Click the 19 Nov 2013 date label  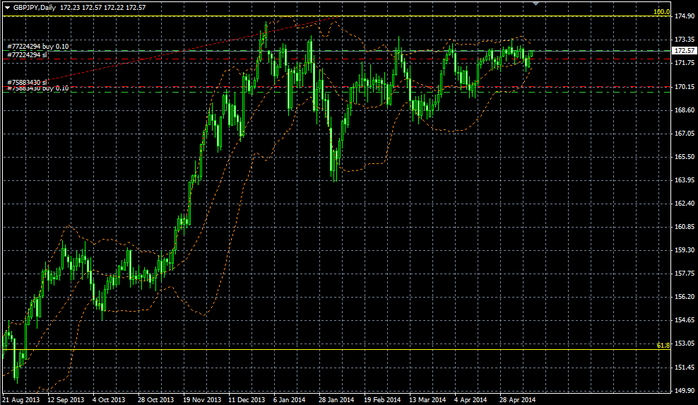click(x=201, y=400)
